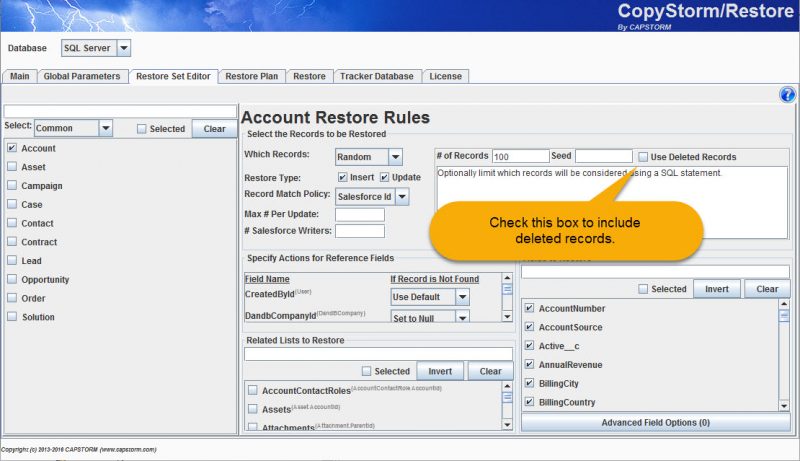Click the SQL statement text area
Screen dimensions: 800x461
[612, 202]
